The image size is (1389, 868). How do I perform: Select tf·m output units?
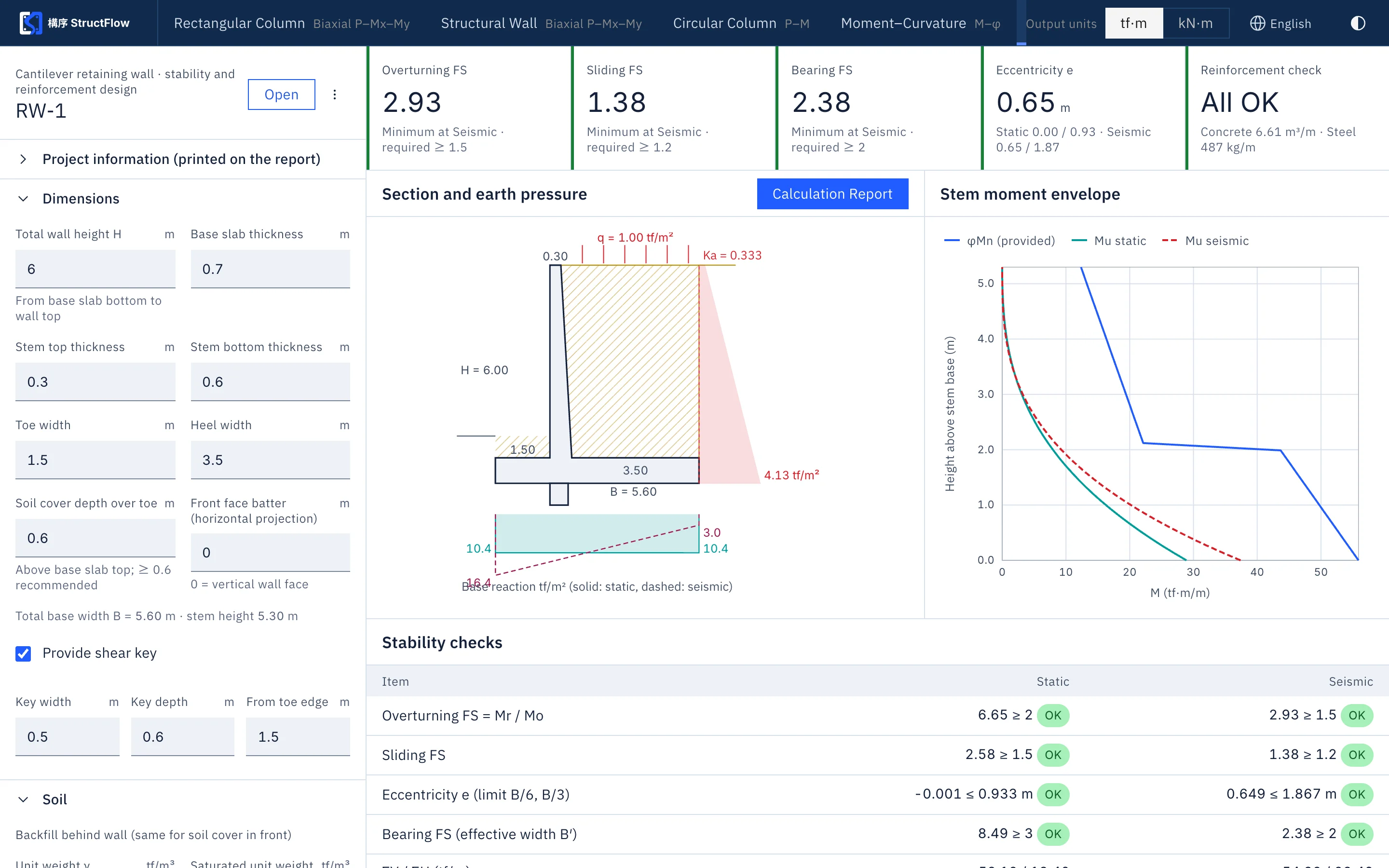(1133, 23)
